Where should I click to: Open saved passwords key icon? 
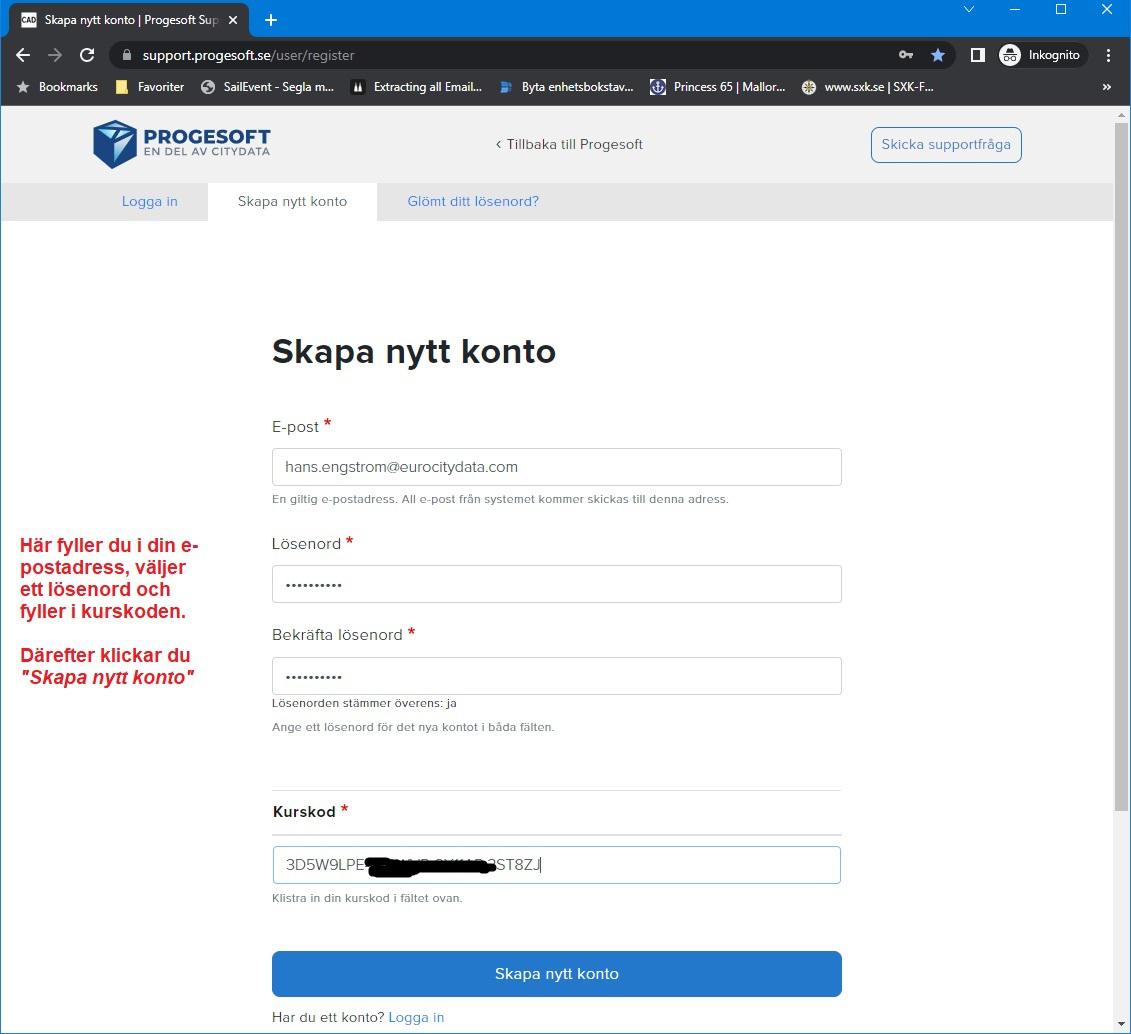[x=906, y=55]
